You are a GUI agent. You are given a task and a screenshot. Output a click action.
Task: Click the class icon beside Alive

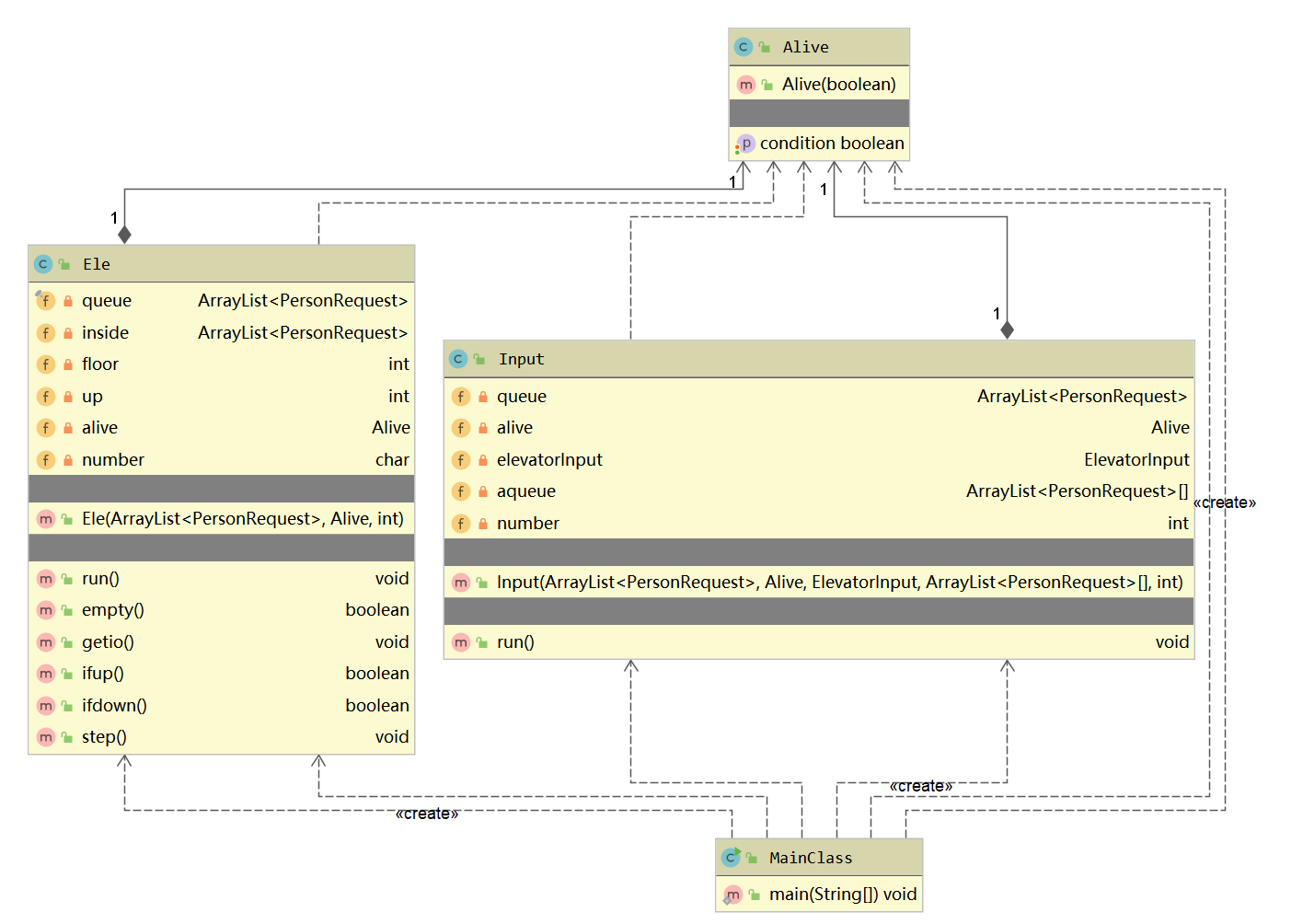[744, 47]
